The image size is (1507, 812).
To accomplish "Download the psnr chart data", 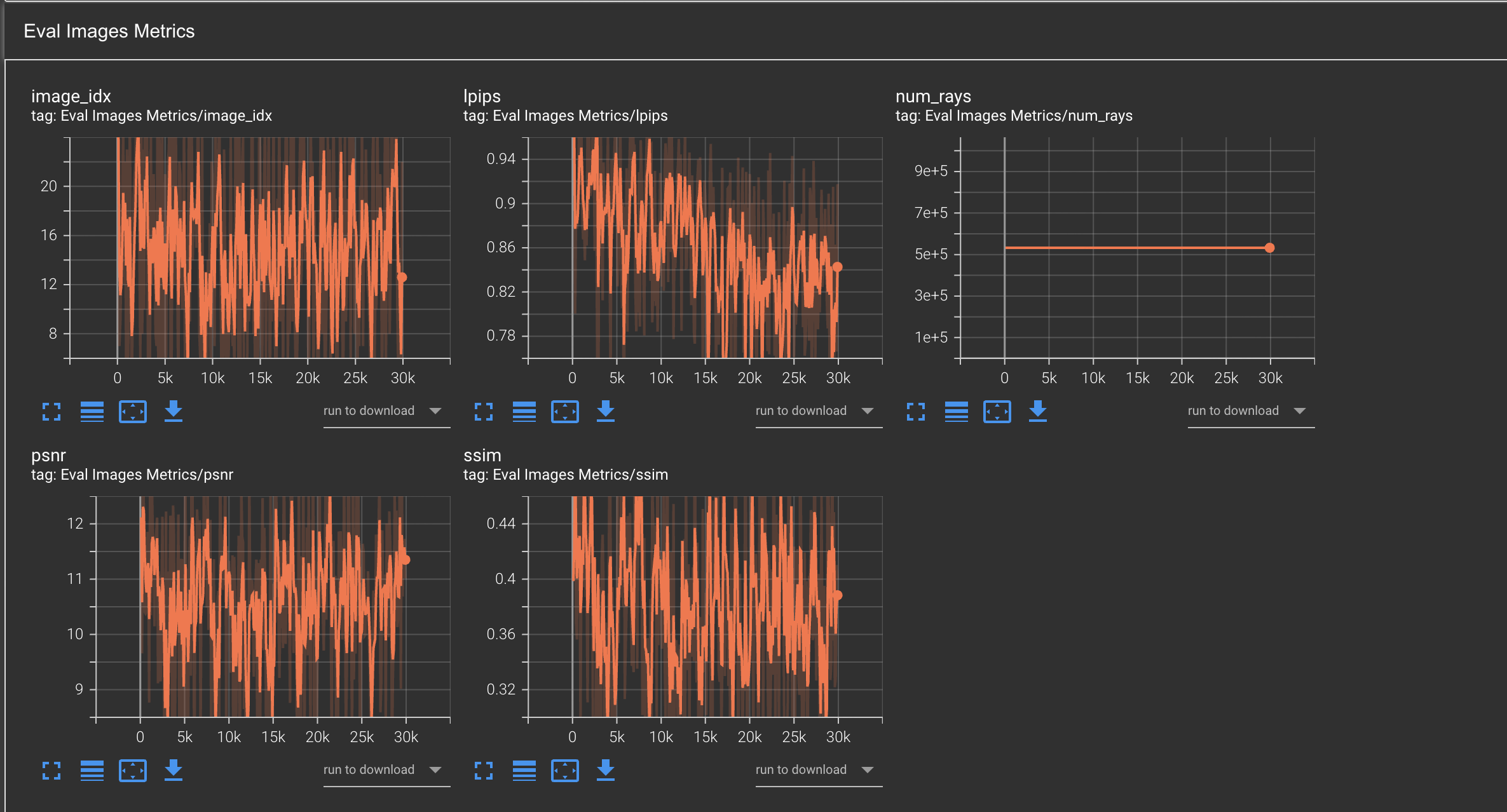I will pyautogui.click(x=174, y=771).
